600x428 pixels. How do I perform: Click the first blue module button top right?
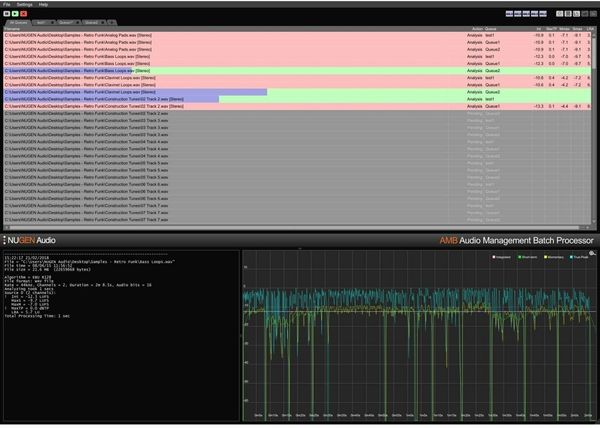click(510, 14)
